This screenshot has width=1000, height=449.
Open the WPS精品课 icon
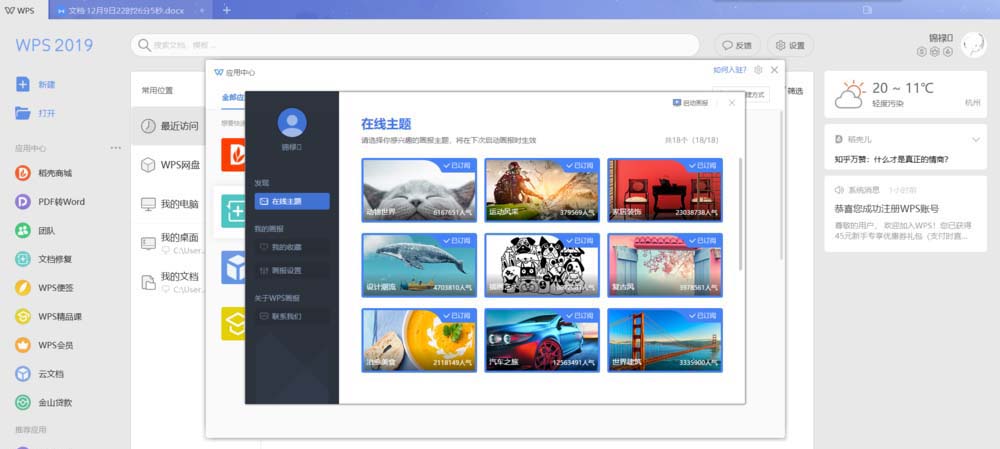pyautogui.click(x=23, y=316)
